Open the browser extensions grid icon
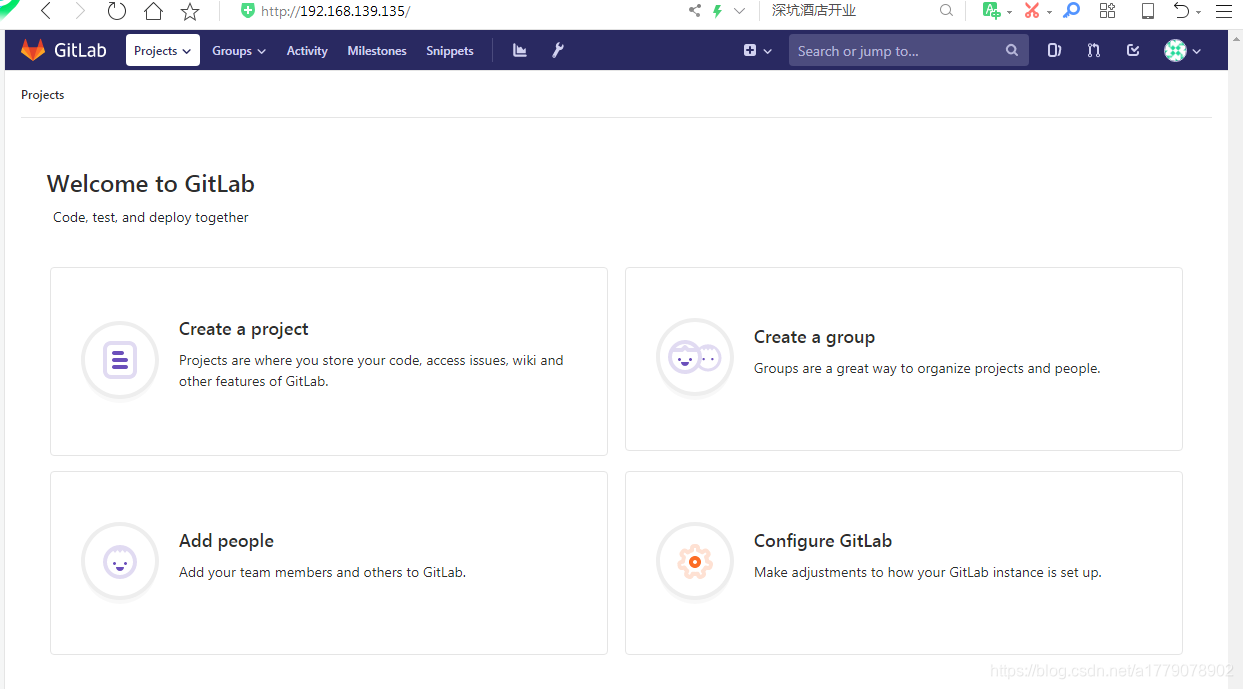1243x689 pixels. coord(1107,11)
